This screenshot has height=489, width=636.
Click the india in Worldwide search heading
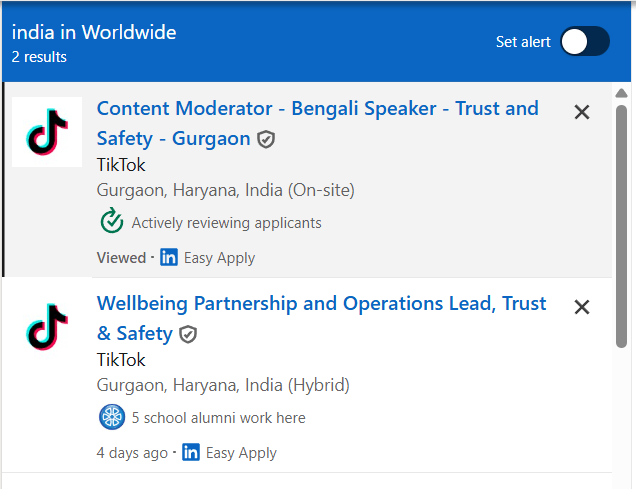tap(94, 32)
